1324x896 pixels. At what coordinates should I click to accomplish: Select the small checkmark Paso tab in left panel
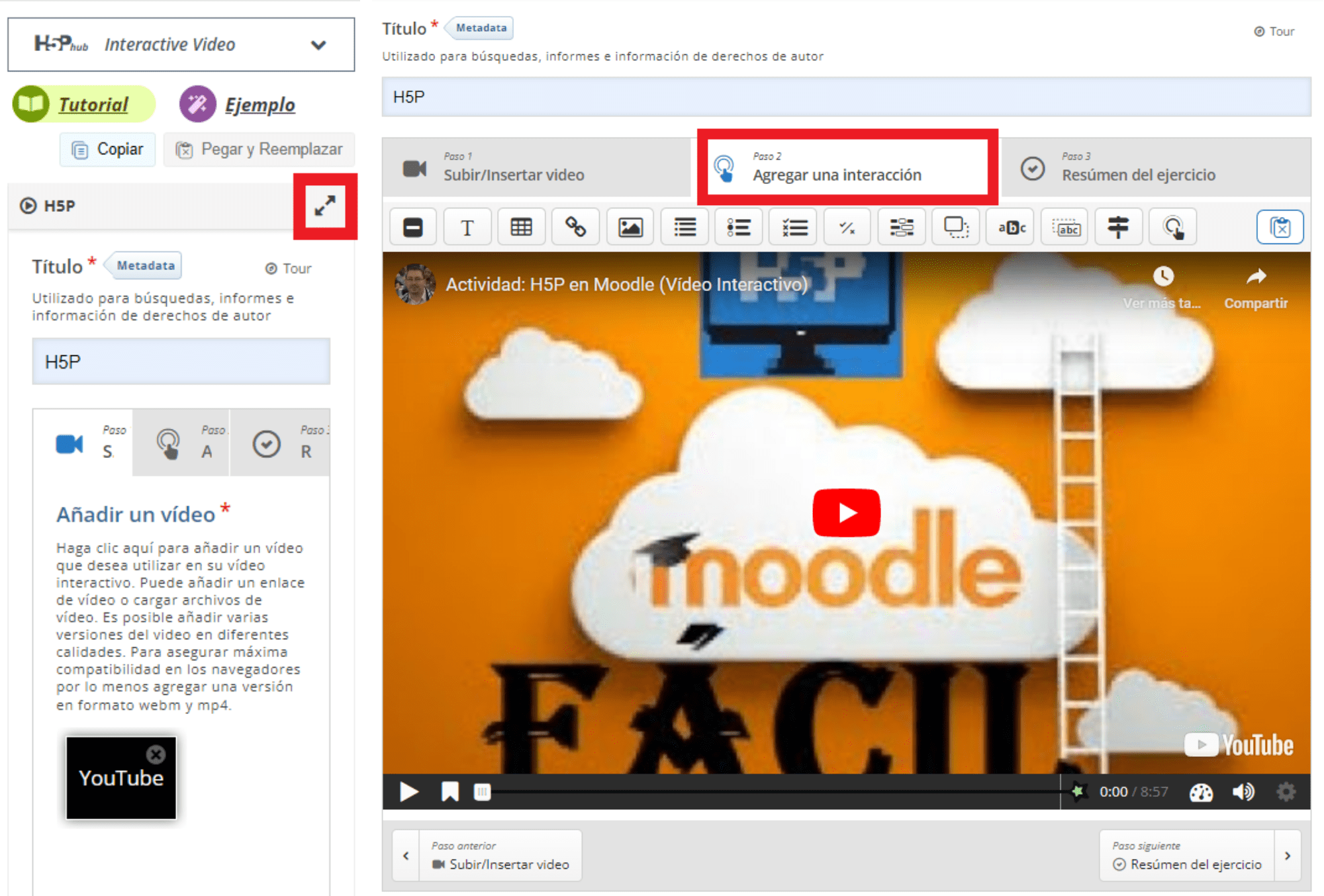click(x=280, y=442)
